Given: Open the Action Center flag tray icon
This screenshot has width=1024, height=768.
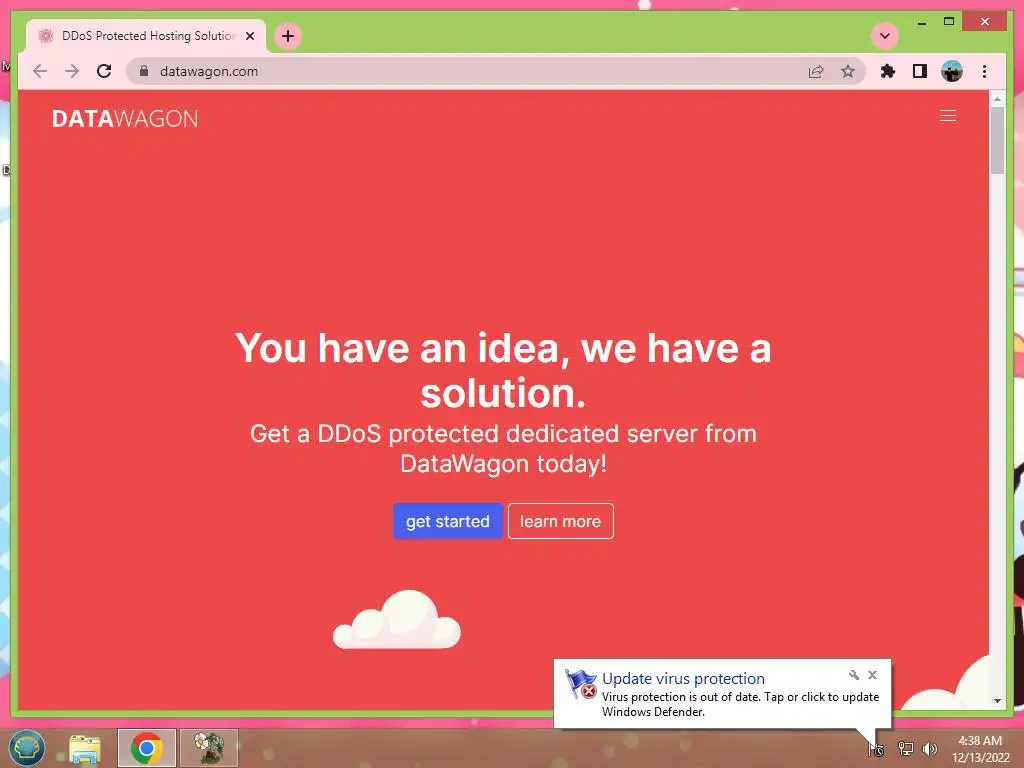Looking at the screenshot, I should [x=876, y=749].
